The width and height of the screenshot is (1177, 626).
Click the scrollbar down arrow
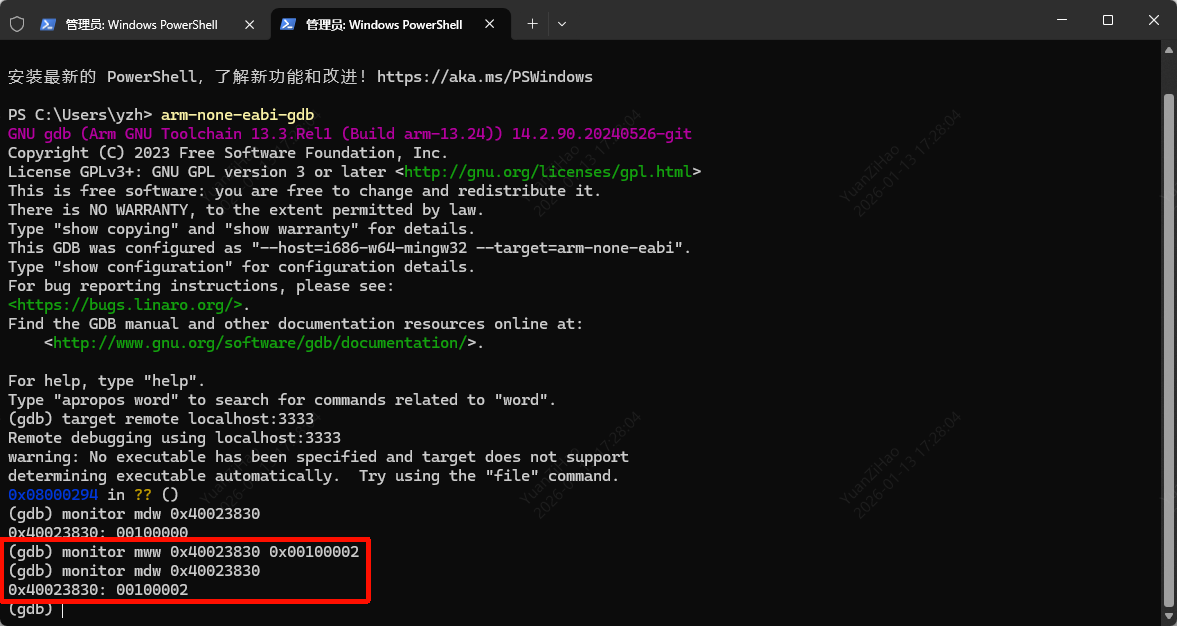click(1169, 616)
